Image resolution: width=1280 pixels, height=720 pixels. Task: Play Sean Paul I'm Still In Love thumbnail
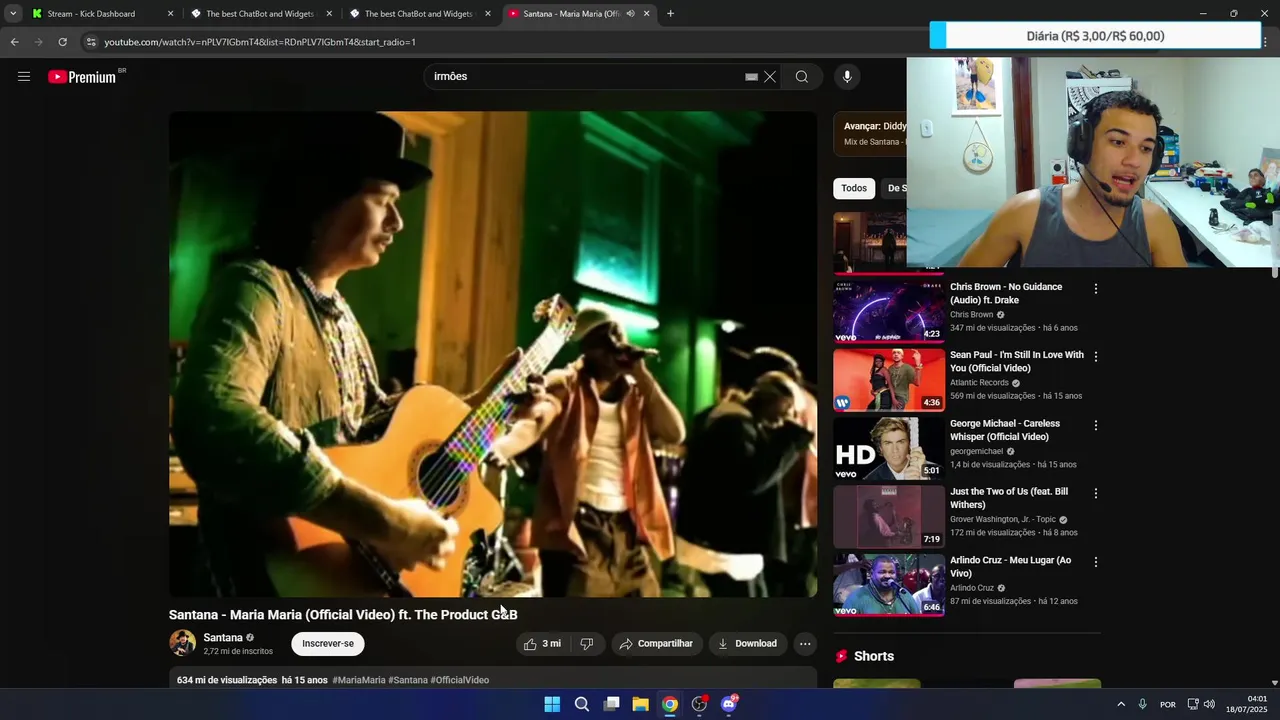889,380
